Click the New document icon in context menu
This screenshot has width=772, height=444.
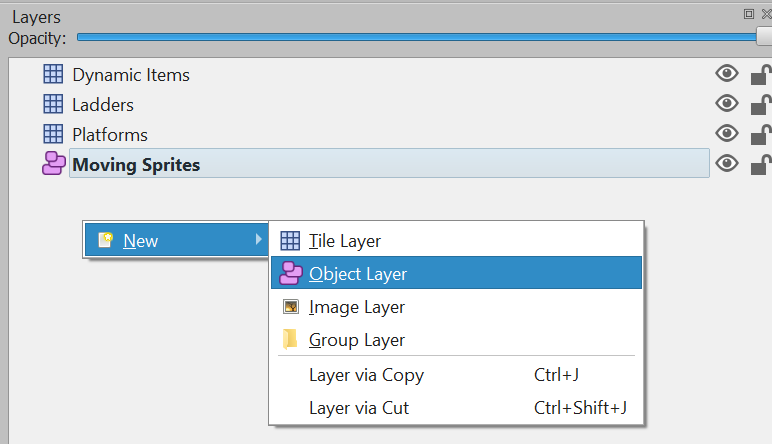105,240
